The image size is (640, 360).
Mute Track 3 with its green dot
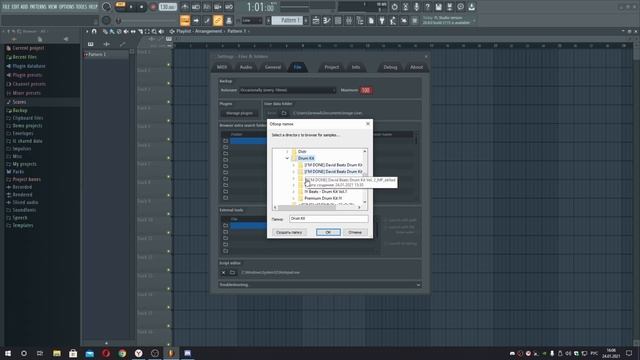click(x=168, y=102)
